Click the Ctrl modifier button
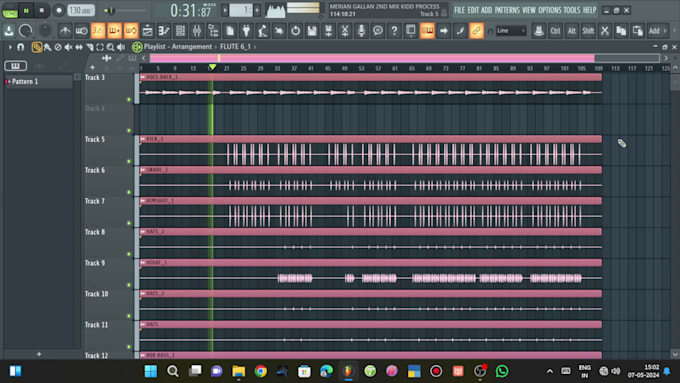Screen dimensions: 680x383 (555, 31)
